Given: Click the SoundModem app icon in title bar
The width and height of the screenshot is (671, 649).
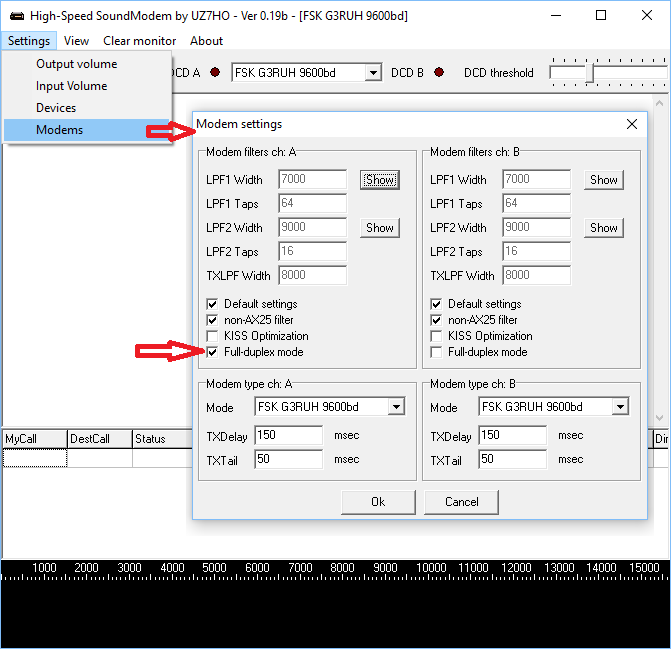Looking at the screenshot, I should point(16,16).
